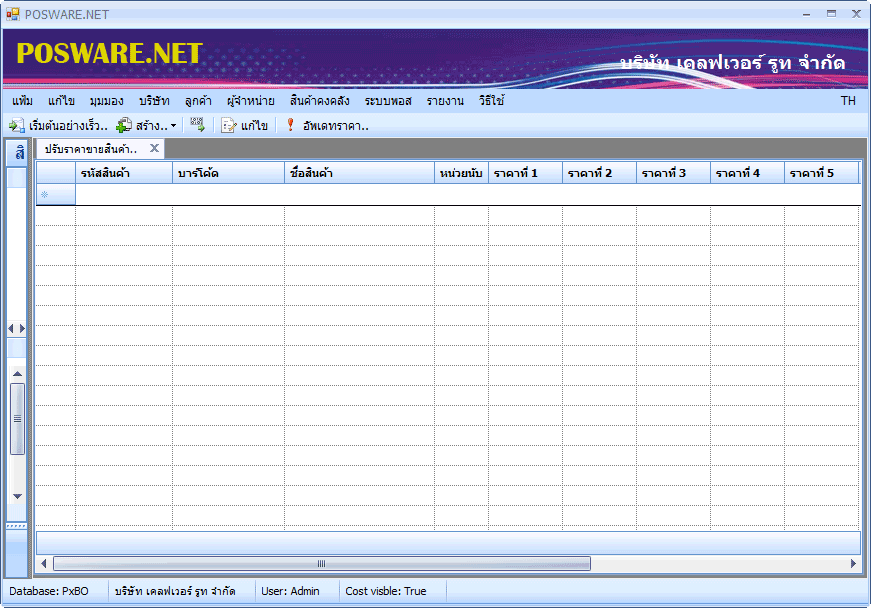Click the new row asterisk marker
This screenshot has width=871, height=608.
pos(44,195)
